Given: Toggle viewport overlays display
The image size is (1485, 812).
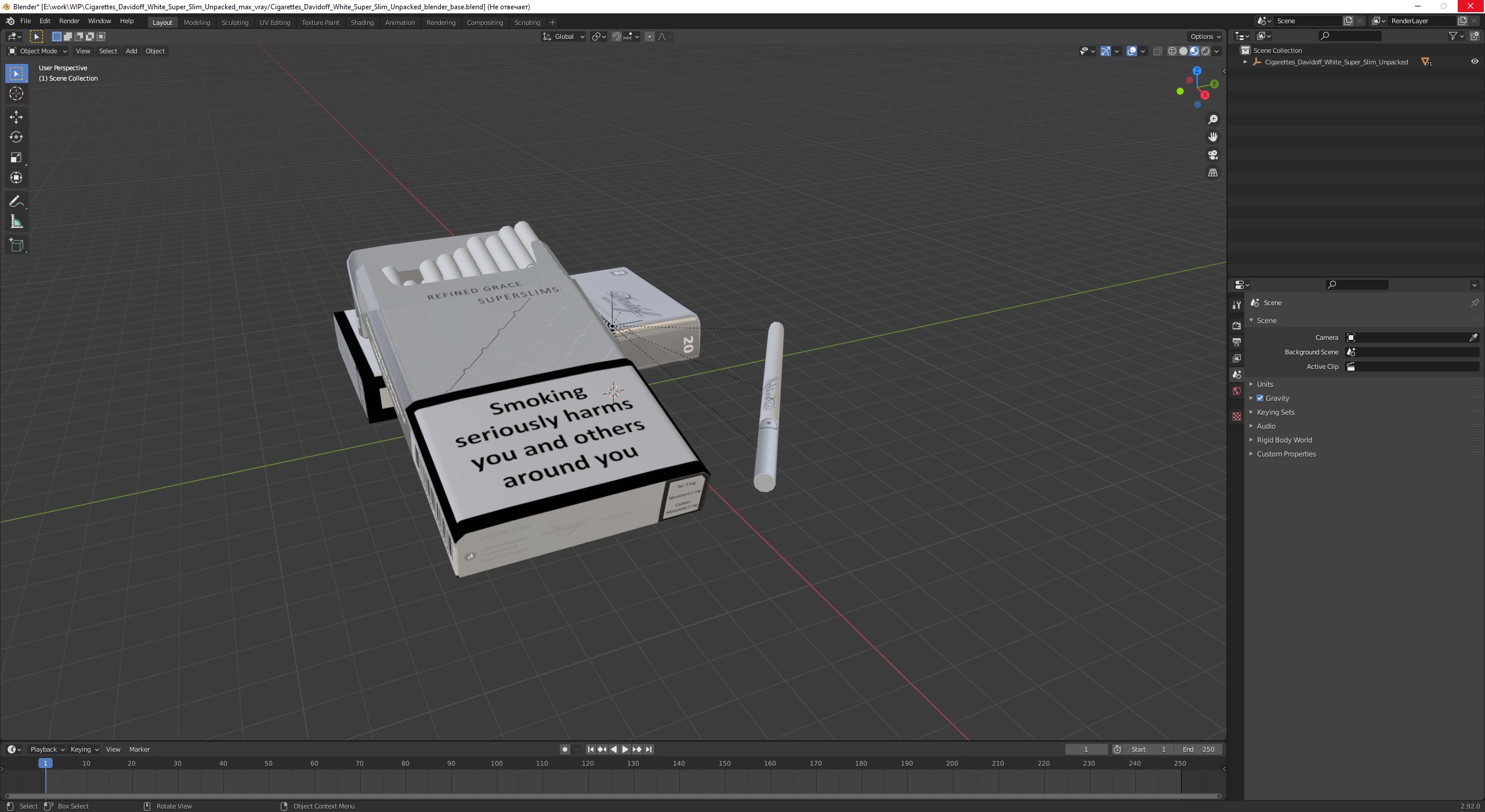Looking at the screenshot, I should pyautogui.click(x=1132, y=51).
